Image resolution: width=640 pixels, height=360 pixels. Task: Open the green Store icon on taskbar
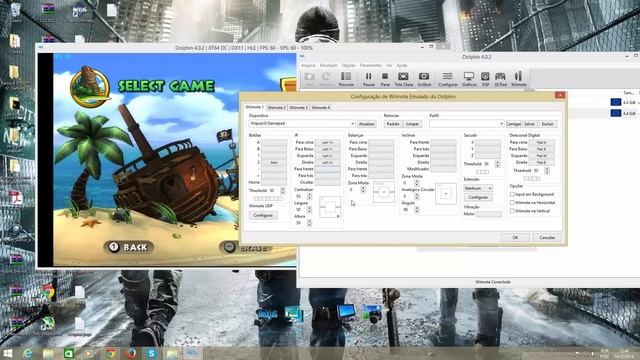[69, 353]
